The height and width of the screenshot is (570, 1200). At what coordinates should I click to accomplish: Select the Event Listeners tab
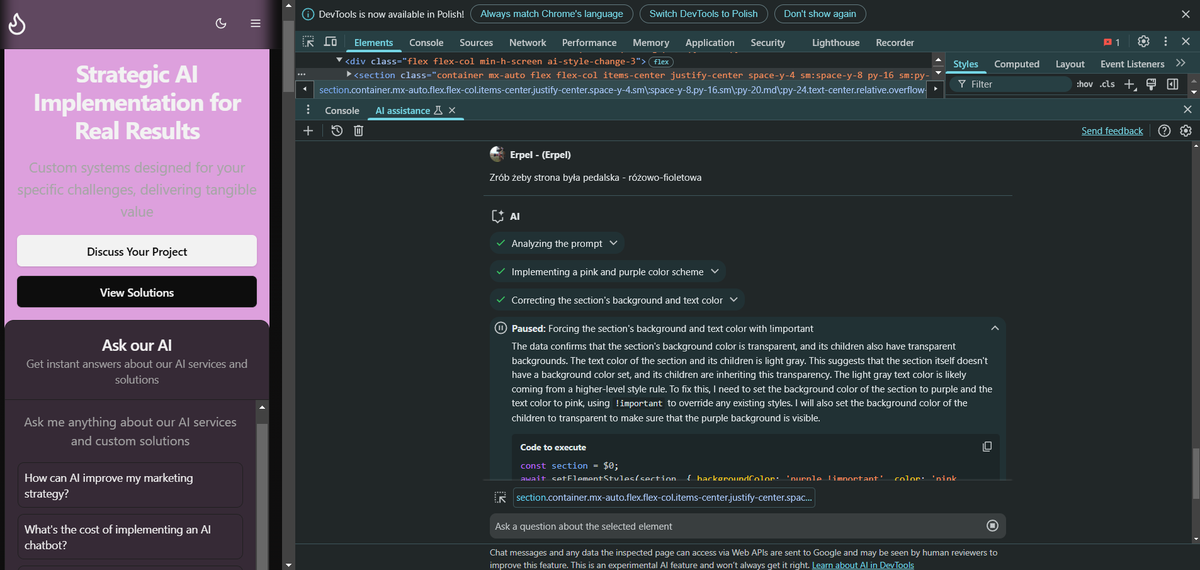point(1132,63)
